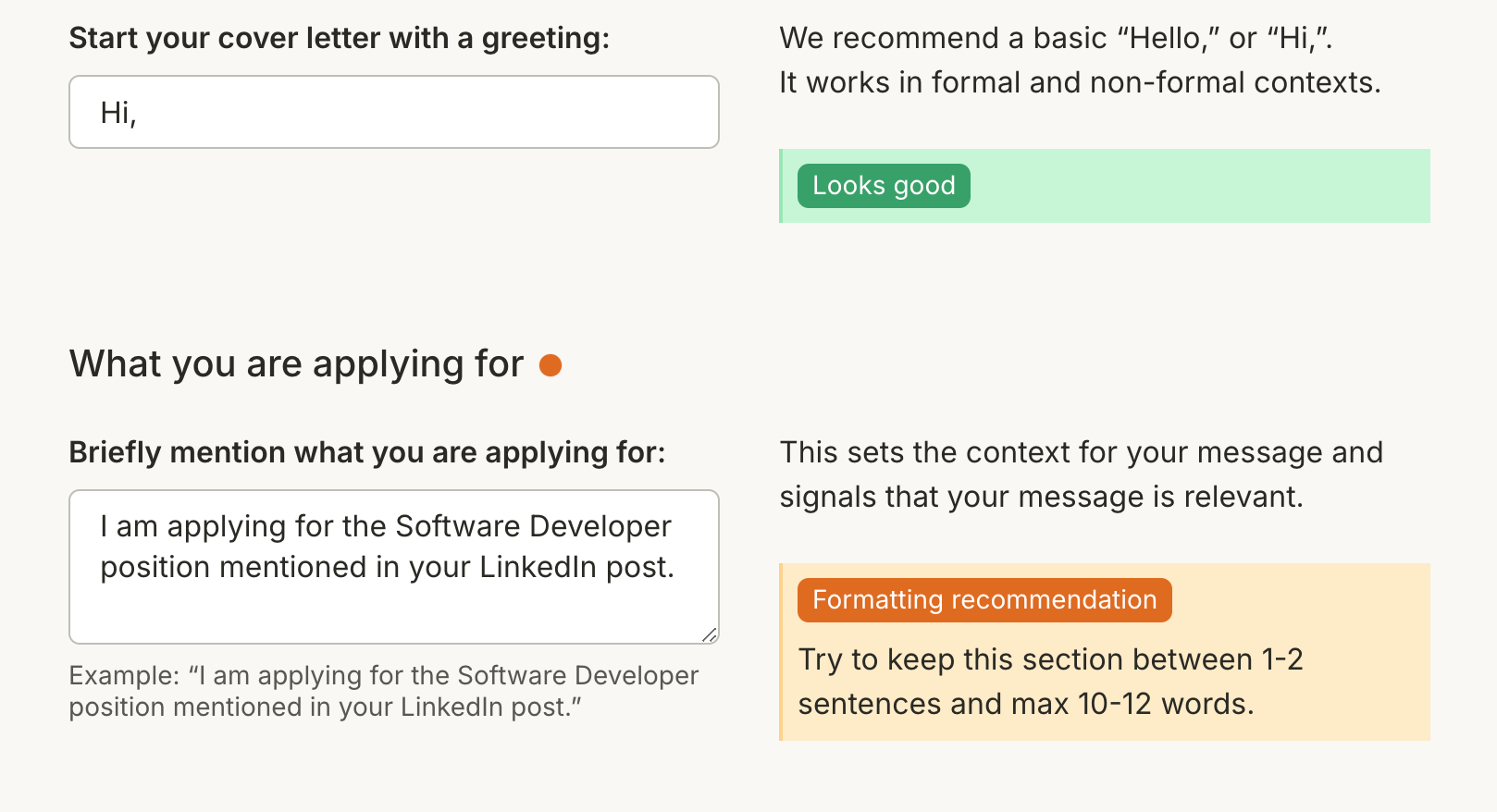This screenshot has height=812, width=1497.
Task: Click the "It works in formal and non-formal contexts" line
Action: [1079, 82]
